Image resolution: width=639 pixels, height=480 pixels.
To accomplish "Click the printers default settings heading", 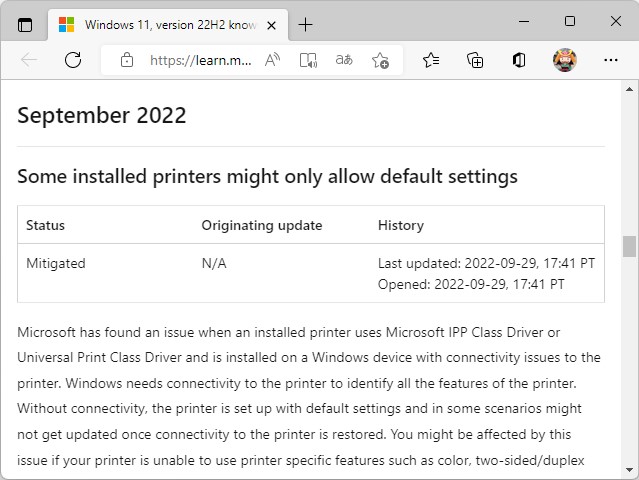I will pos(267,177).
